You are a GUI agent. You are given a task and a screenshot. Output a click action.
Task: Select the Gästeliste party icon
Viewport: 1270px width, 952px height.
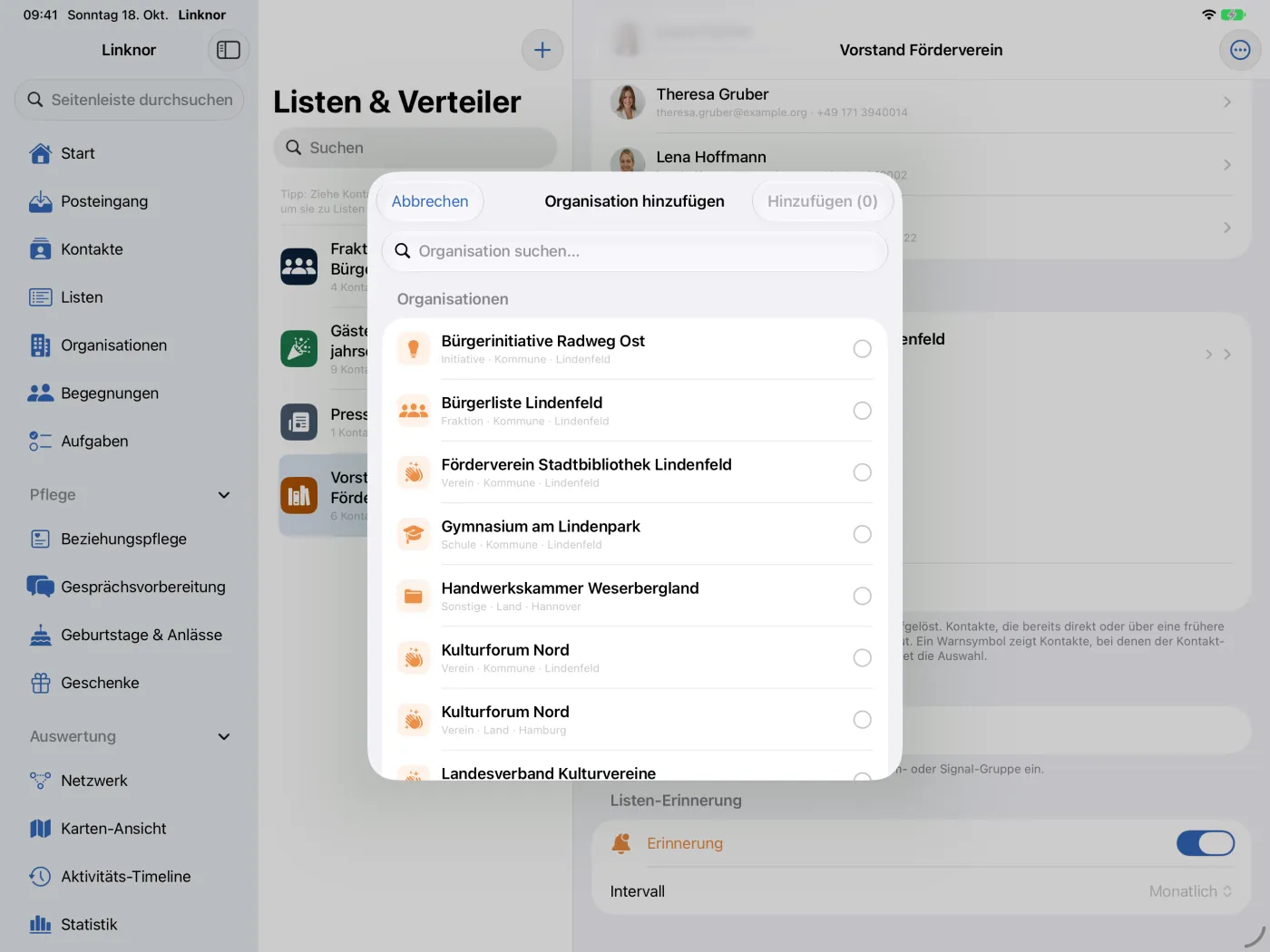(x=299, y=348)
